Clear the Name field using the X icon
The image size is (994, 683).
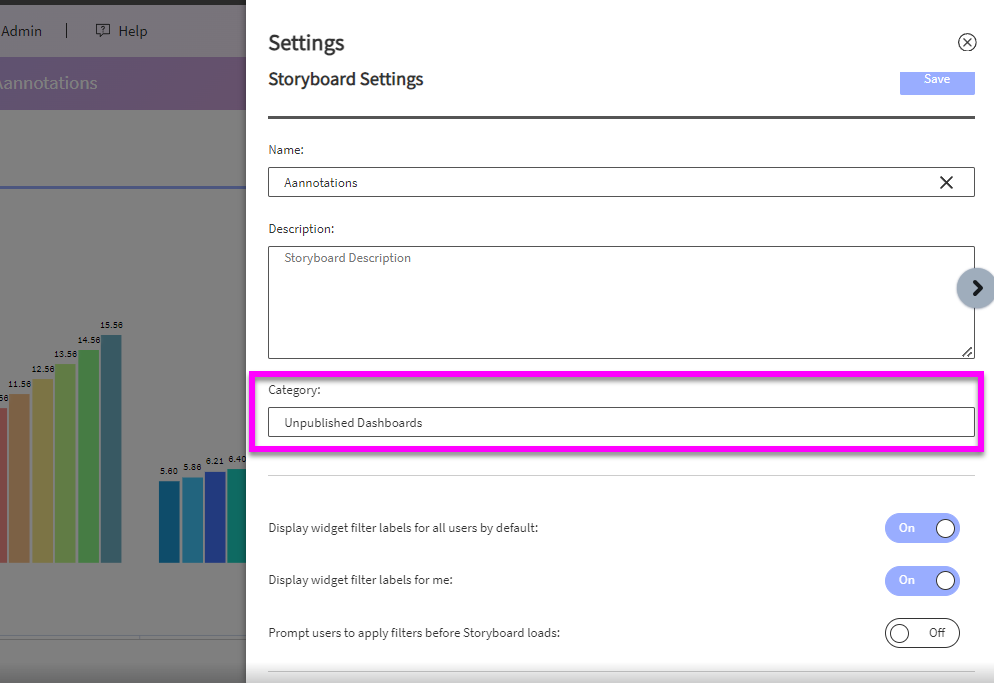[946, 182]
